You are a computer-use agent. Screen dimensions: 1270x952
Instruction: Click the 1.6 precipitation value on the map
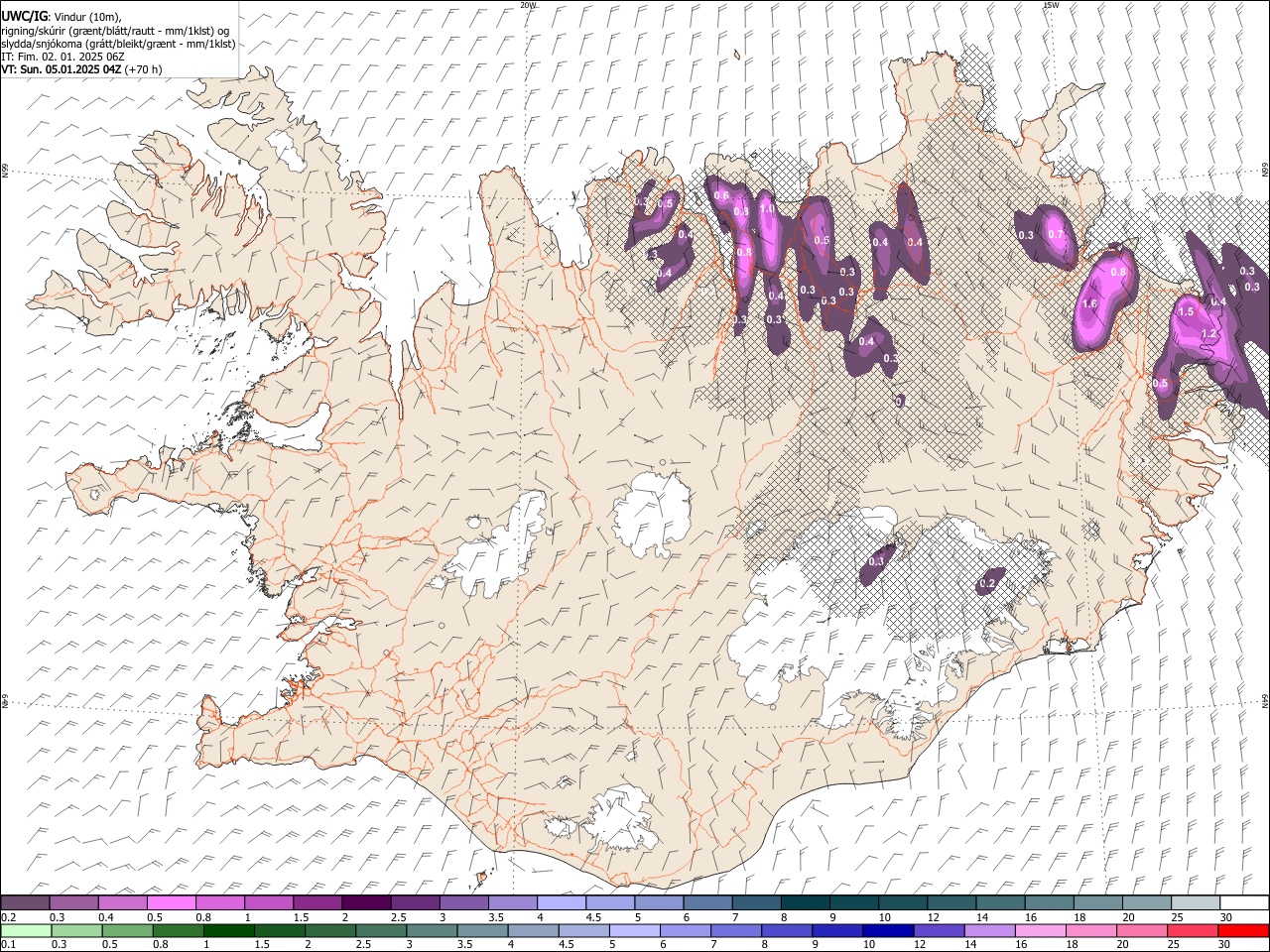point(1089,303)
